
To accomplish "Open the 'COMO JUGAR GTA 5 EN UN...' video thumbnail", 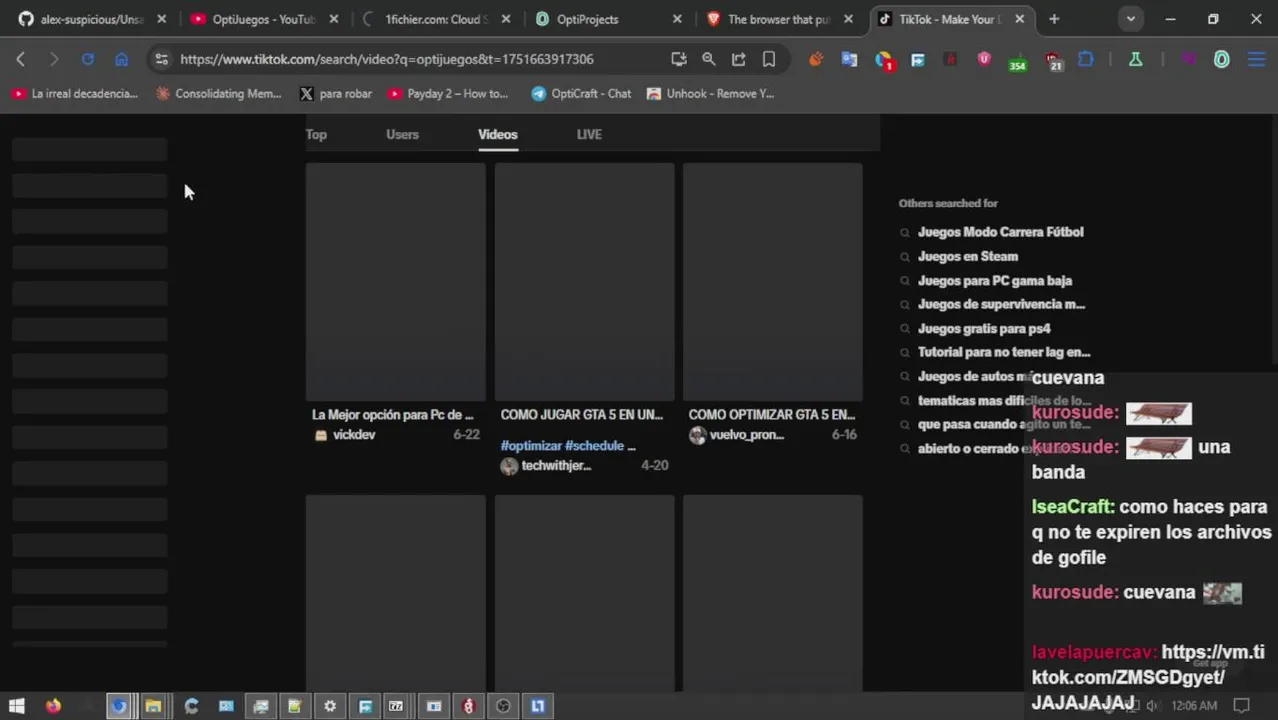I will coord(584,282).
